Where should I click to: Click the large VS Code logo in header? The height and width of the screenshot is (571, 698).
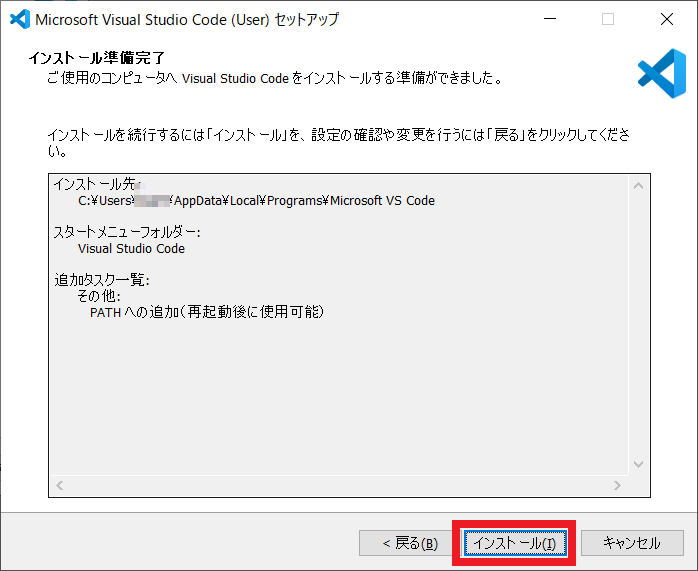pyautogui.click(x=662, y=73)
